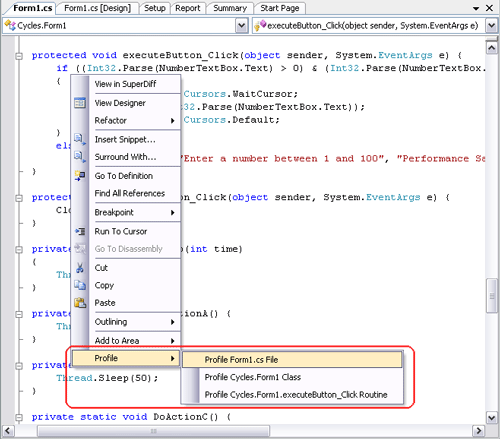The image size is (500, 439).
Task: Open the Cycles.Form1 class dropdown
Action: tap(242, 26)
